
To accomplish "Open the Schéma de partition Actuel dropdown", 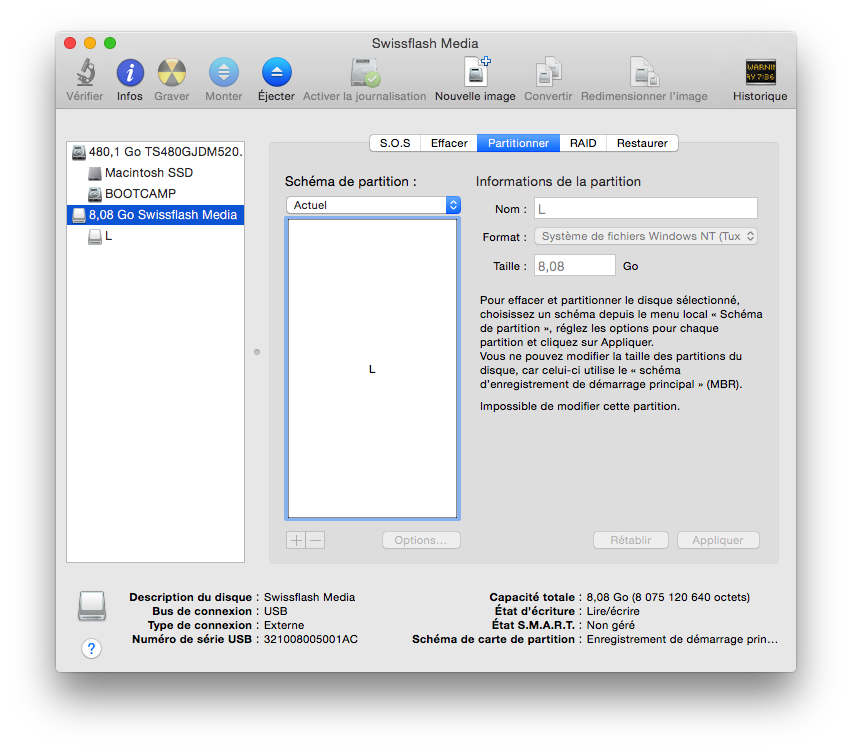I will point(373,205).
